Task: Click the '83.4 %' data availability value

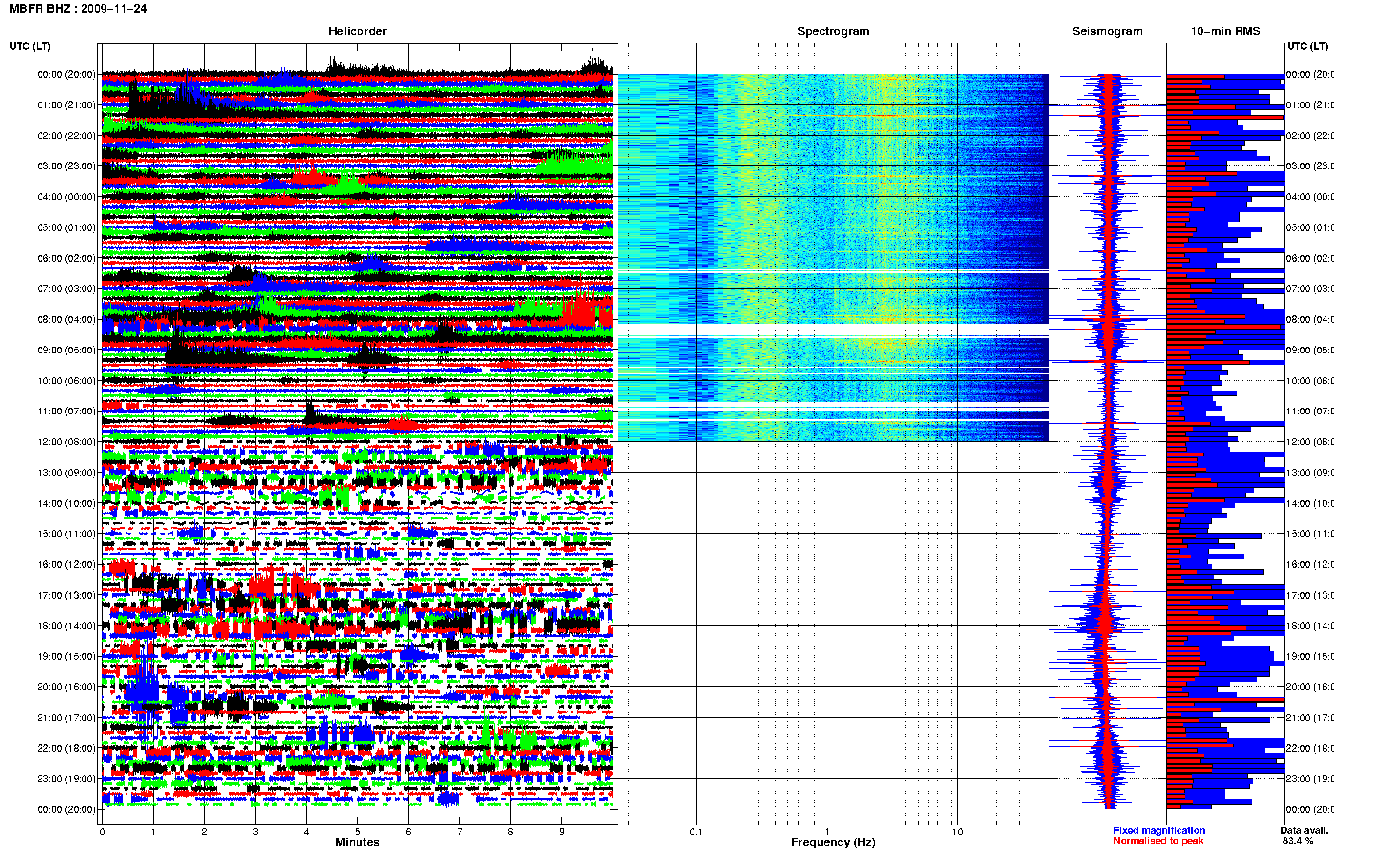Action: (x=1298, y=841)
